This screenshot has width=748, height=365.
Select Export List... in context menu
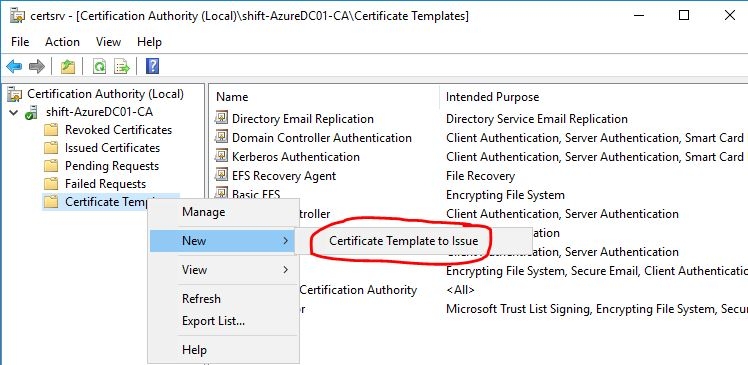coord(213,321)
